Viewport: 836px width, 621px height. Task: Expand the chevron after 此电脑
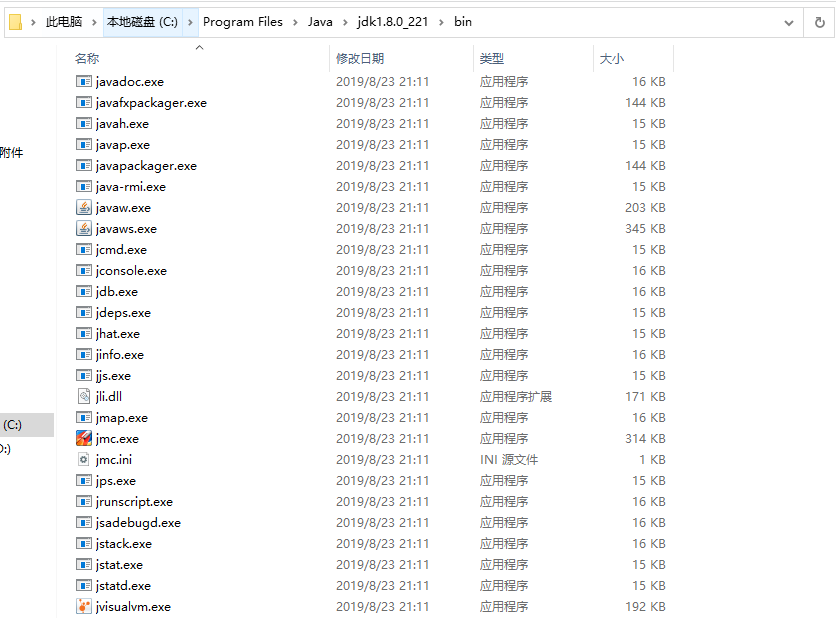tap(94, 22)
